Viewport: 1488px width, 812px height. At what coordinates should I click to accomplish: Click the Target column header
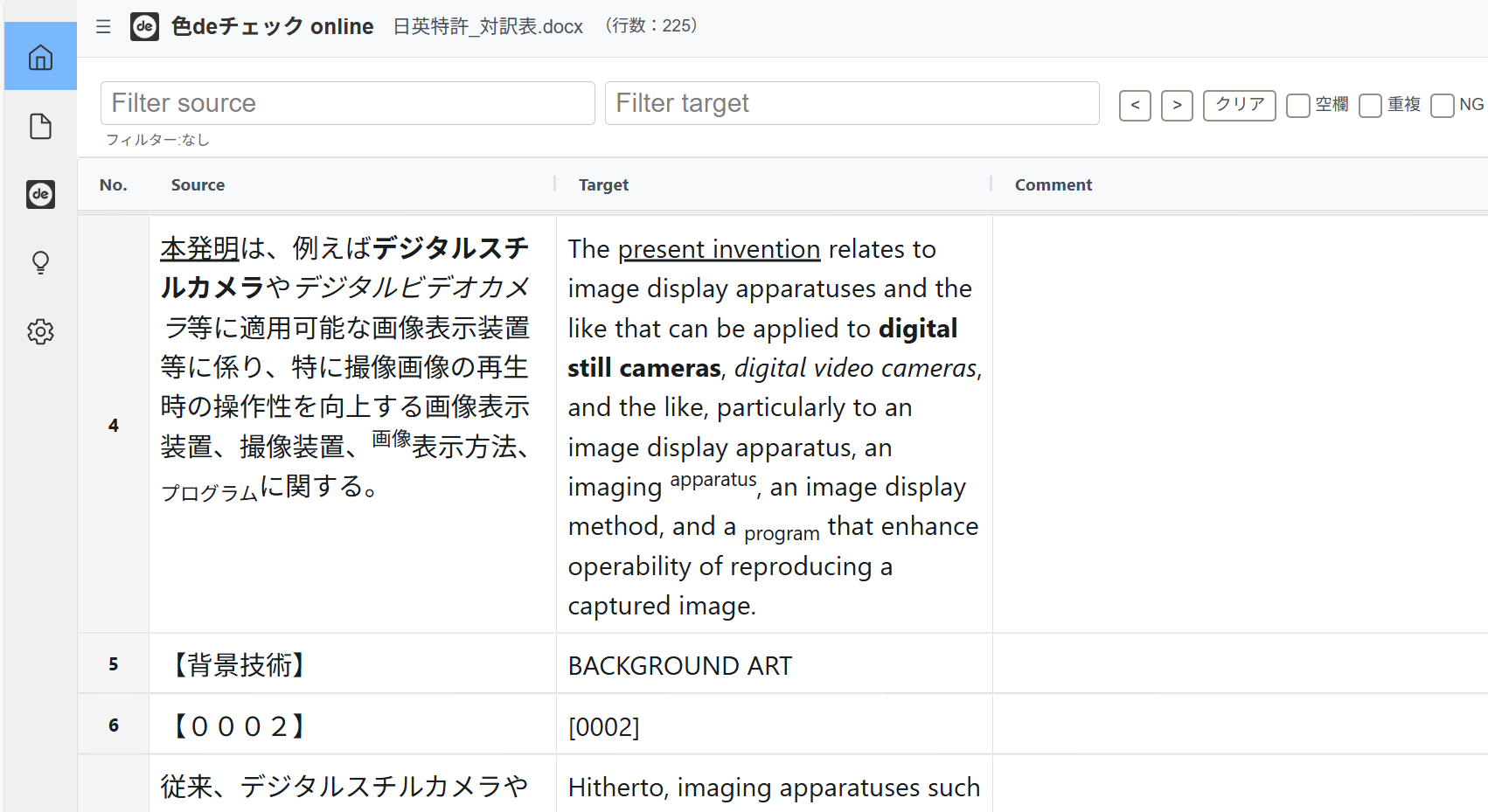click(603, 185)
